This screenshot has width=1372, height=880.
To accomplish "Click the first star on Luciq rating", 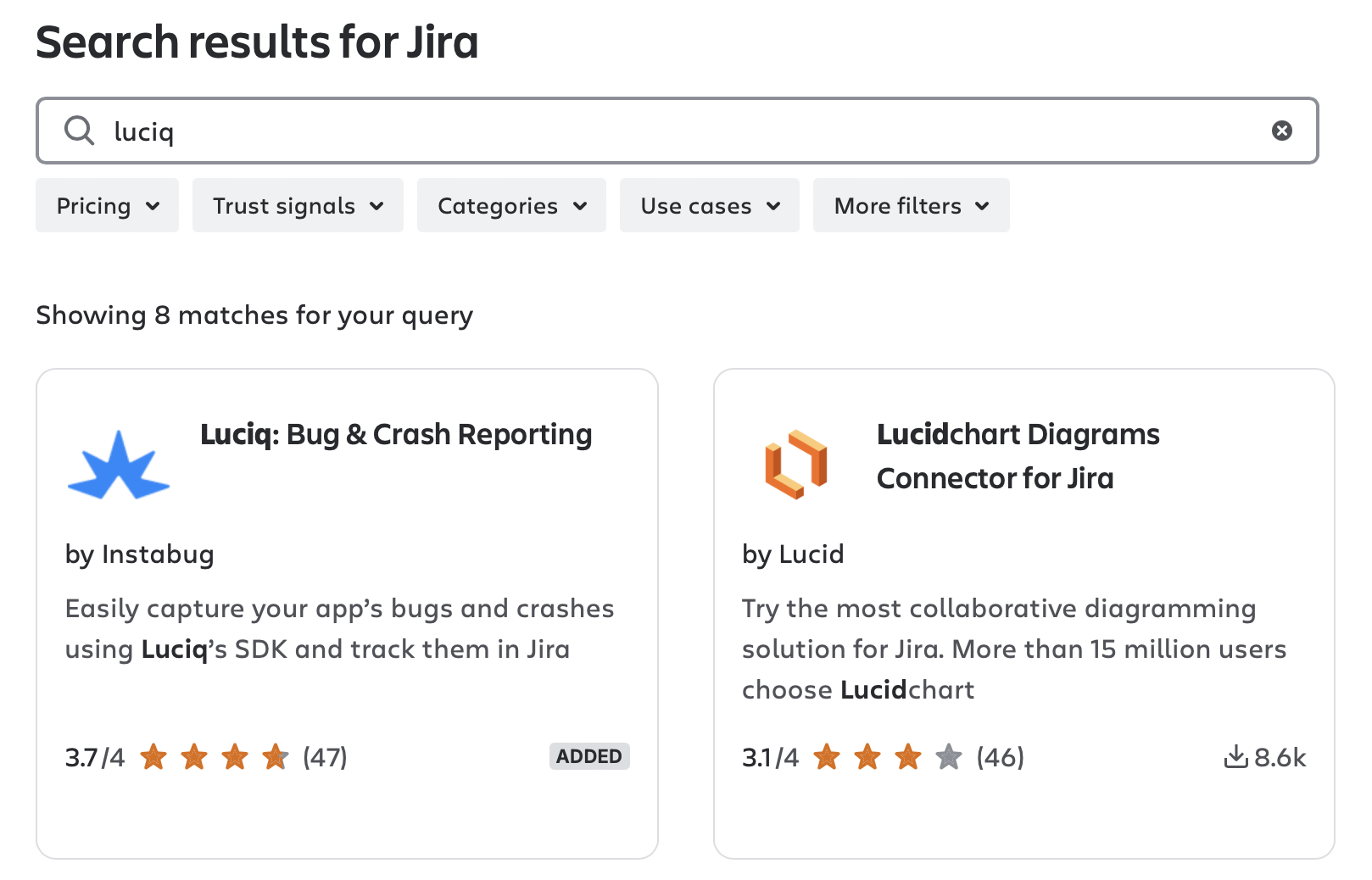I will click(153, 756).
